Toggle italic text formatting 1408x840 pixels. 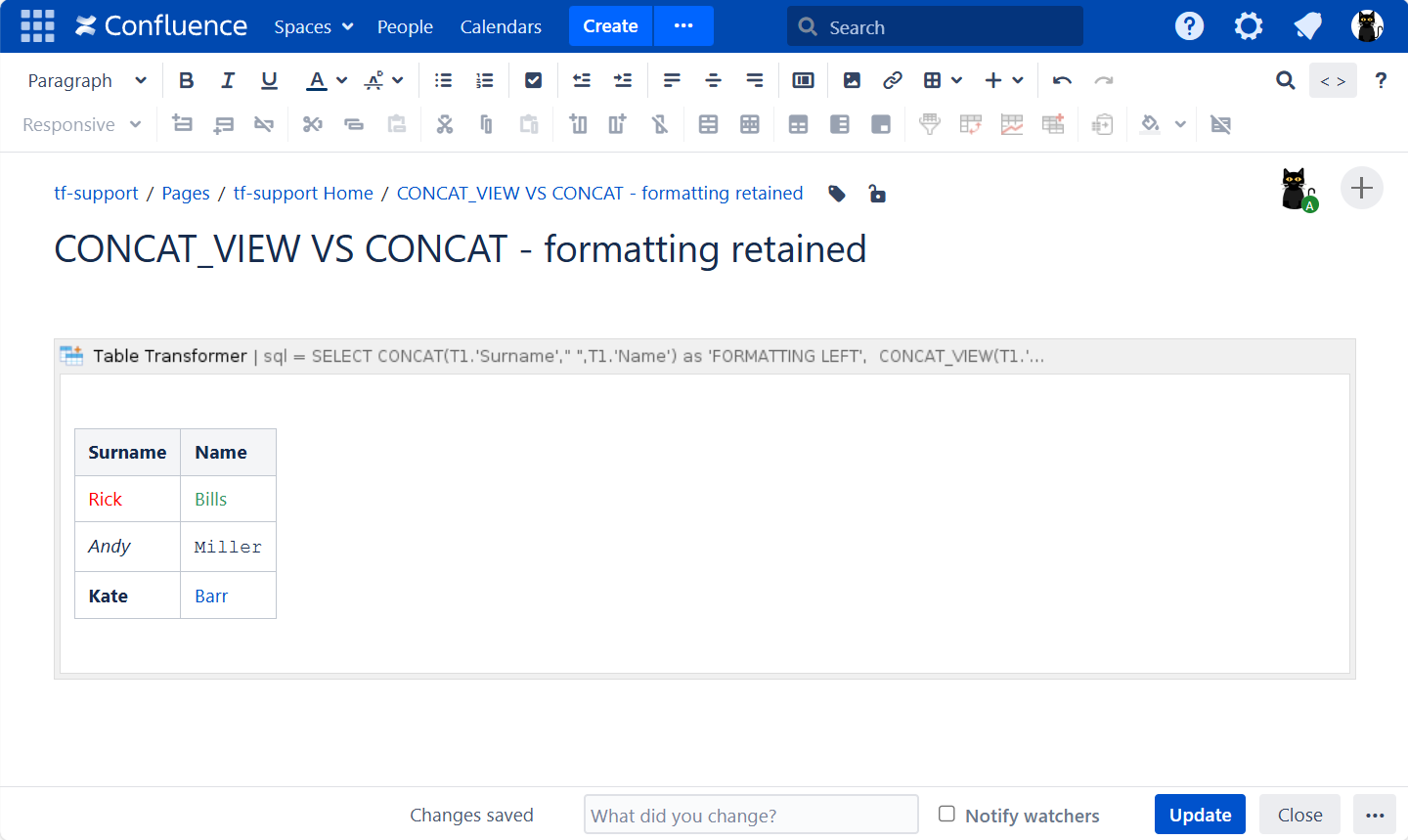click(228, 80)
